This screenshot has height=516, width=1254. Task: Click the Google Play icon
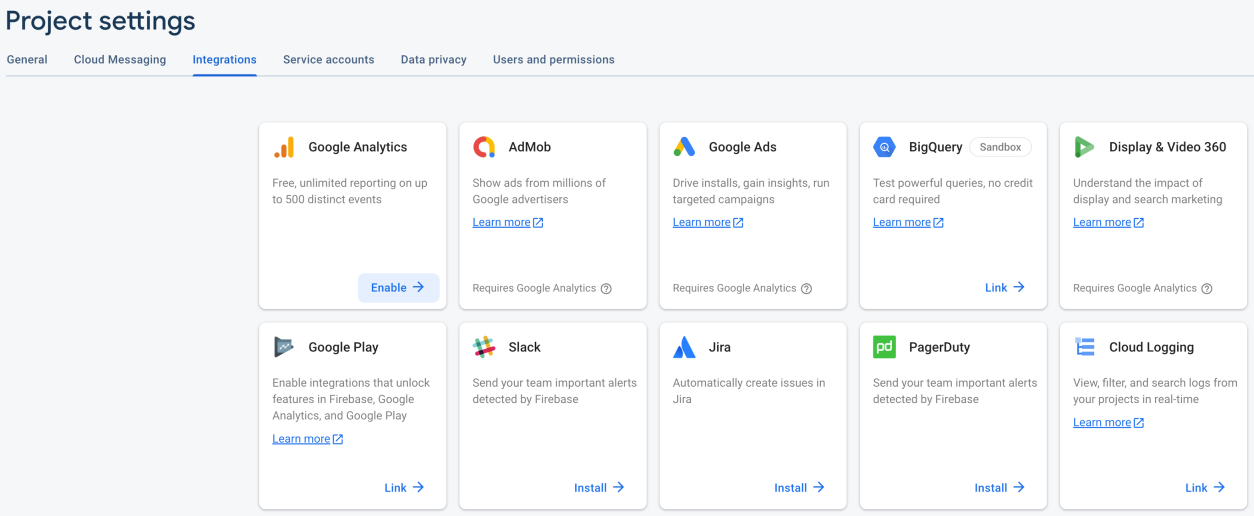point(284,347)
